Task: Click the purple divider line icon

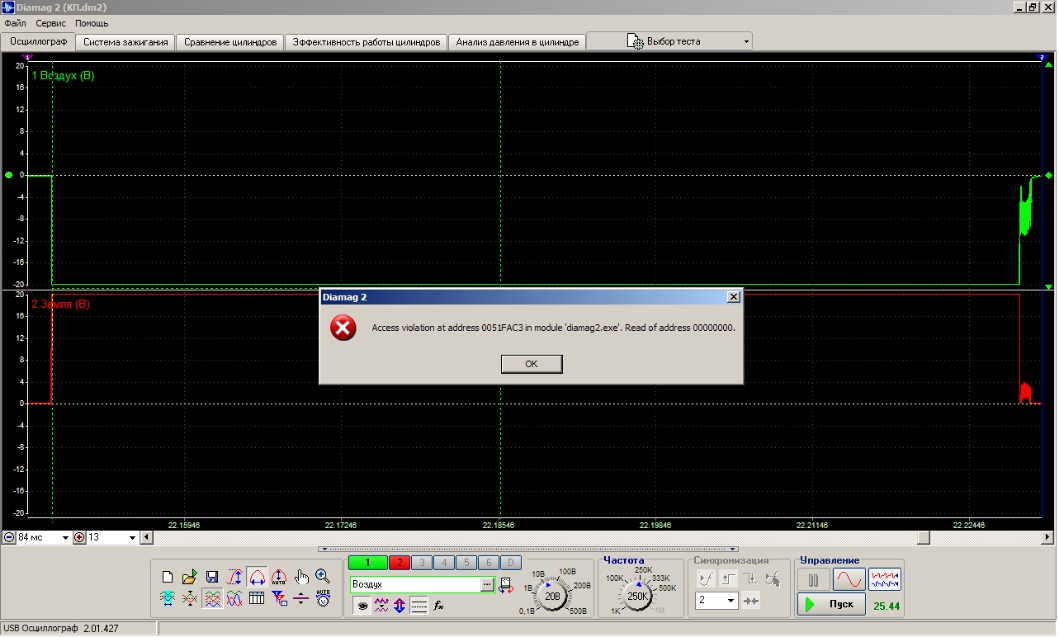Action: tap(301, 598)
